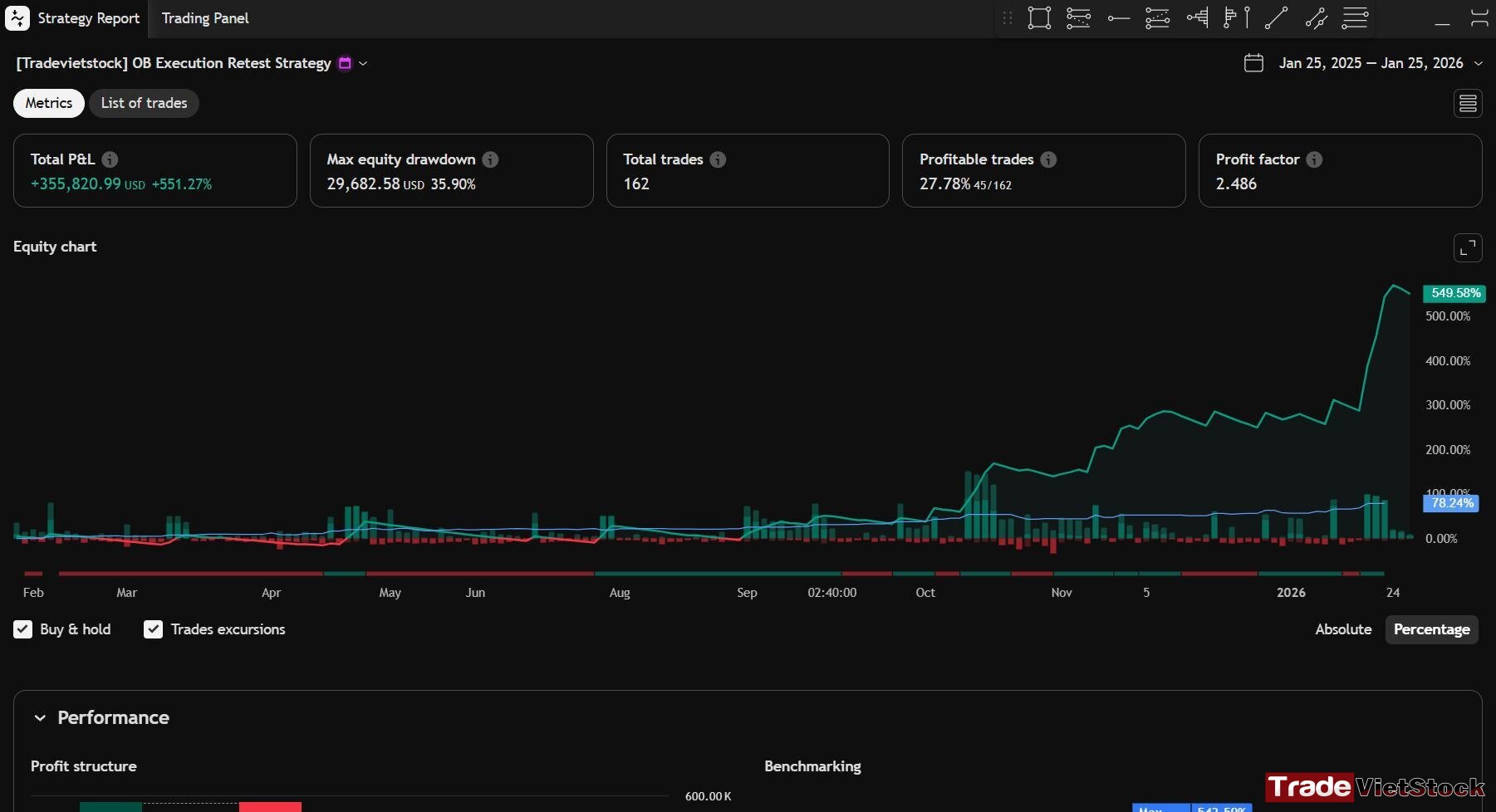Viewport: 1496px width, 812px height.
Task: Expand the equity chart to fullscreen
Action: point(1468,247)
